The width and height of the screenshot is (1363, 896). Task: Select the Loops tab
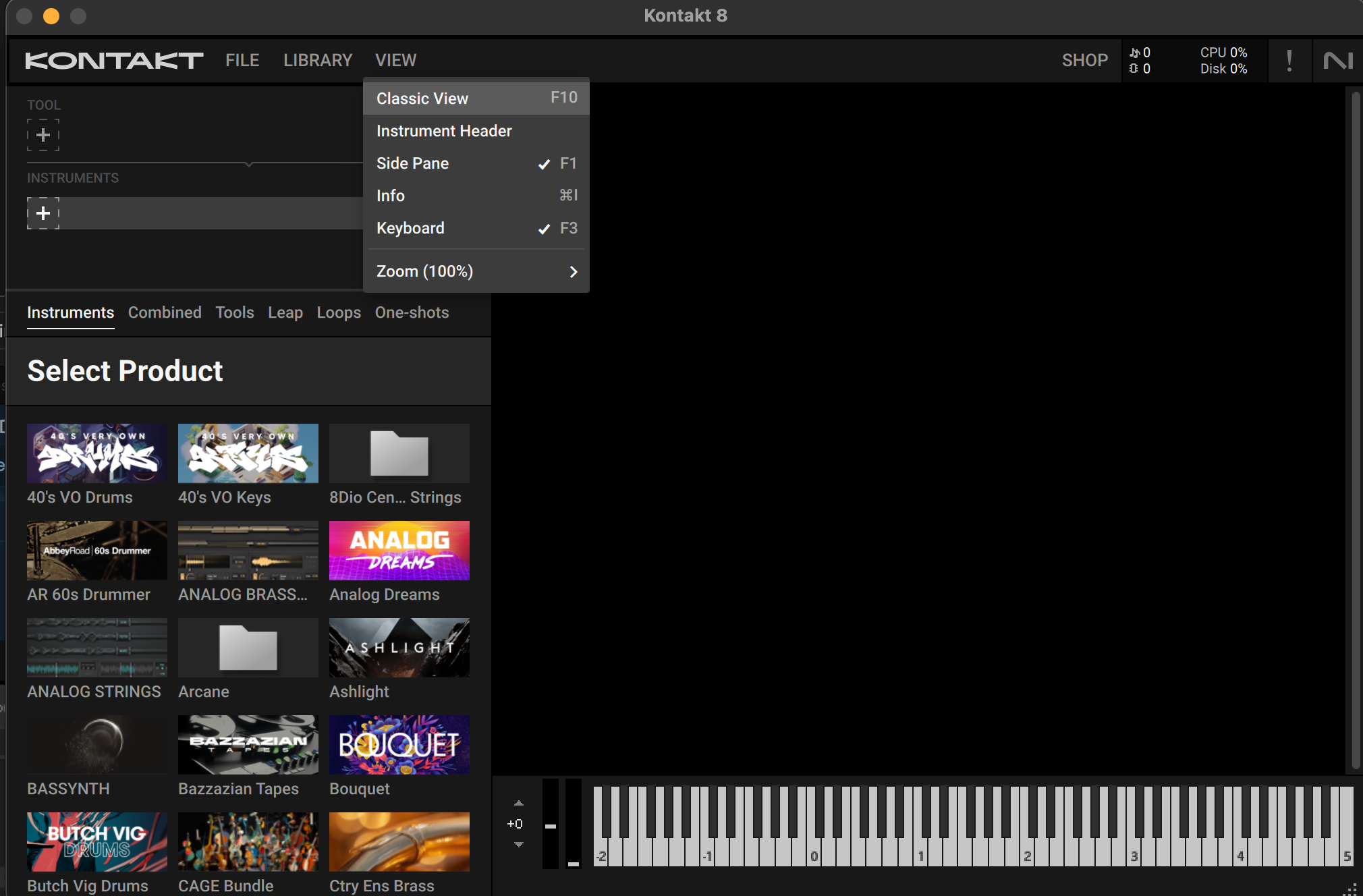pyautogui.click(x=338, y=312)
